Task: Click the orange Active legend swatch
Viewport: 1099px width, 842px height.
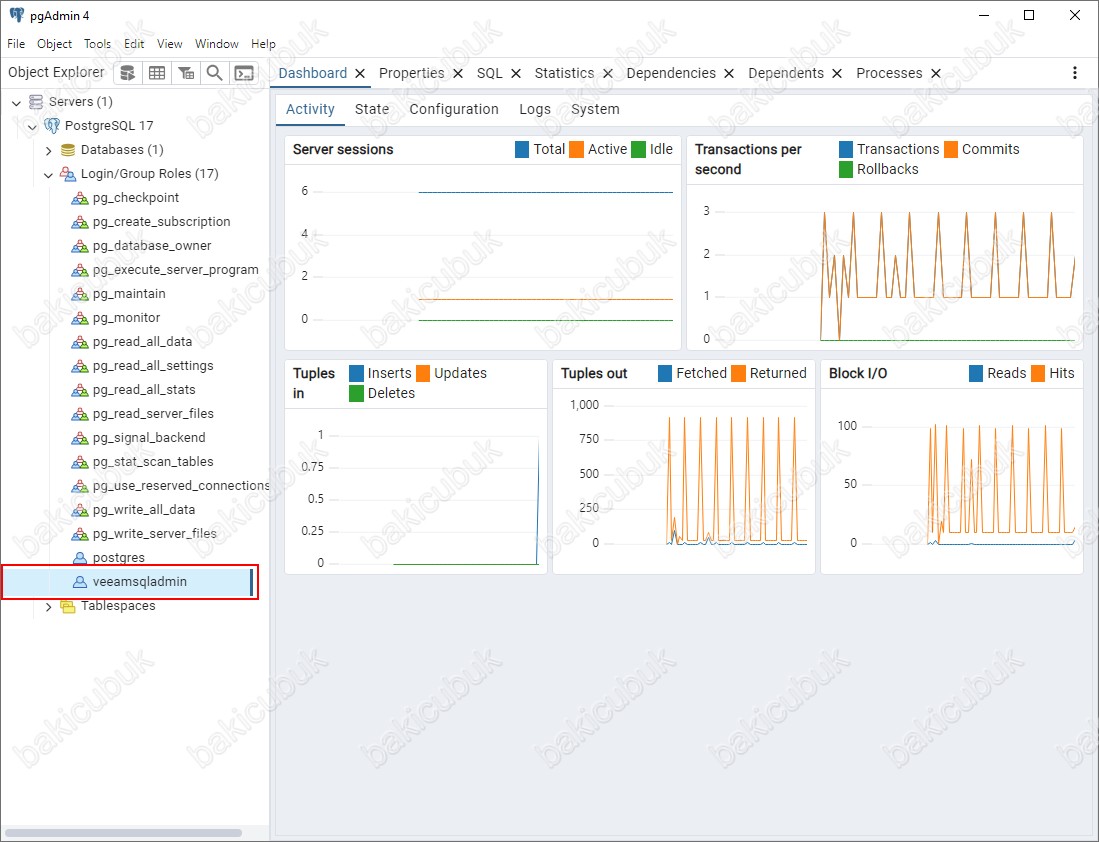Action: [x=577, y=149]
